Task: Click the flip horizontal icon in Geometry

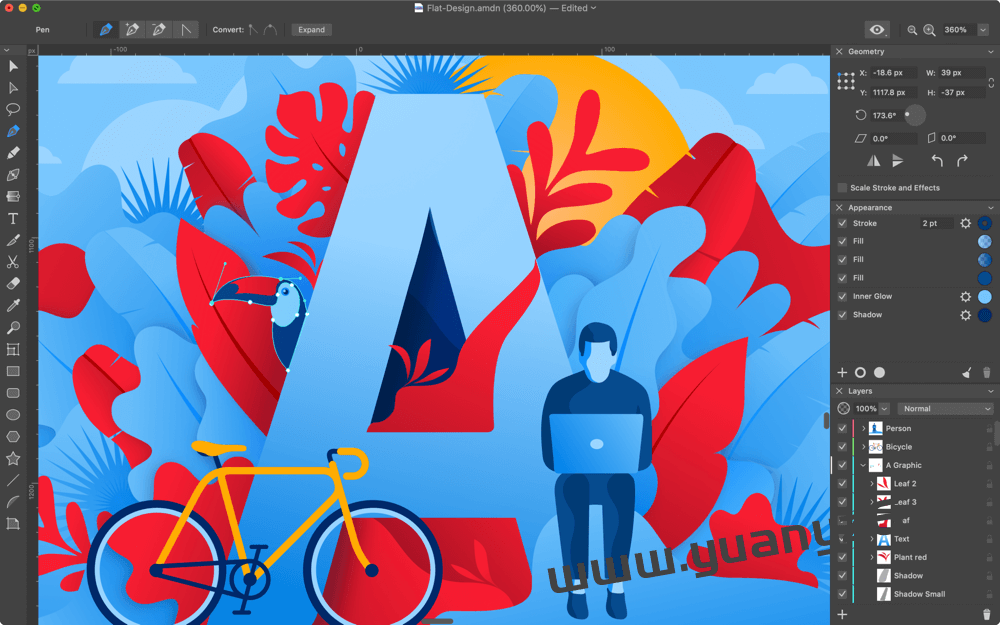Action: 874,160
